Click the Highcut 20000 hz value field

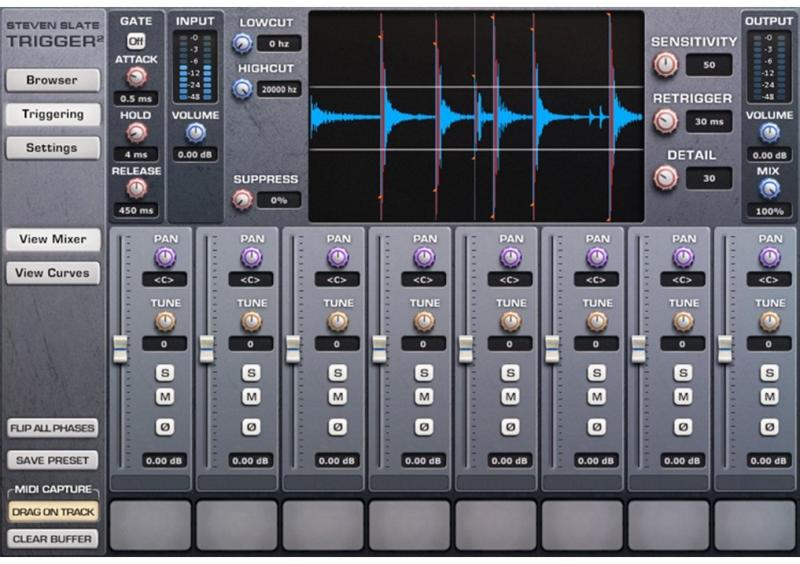click(279, 89)
